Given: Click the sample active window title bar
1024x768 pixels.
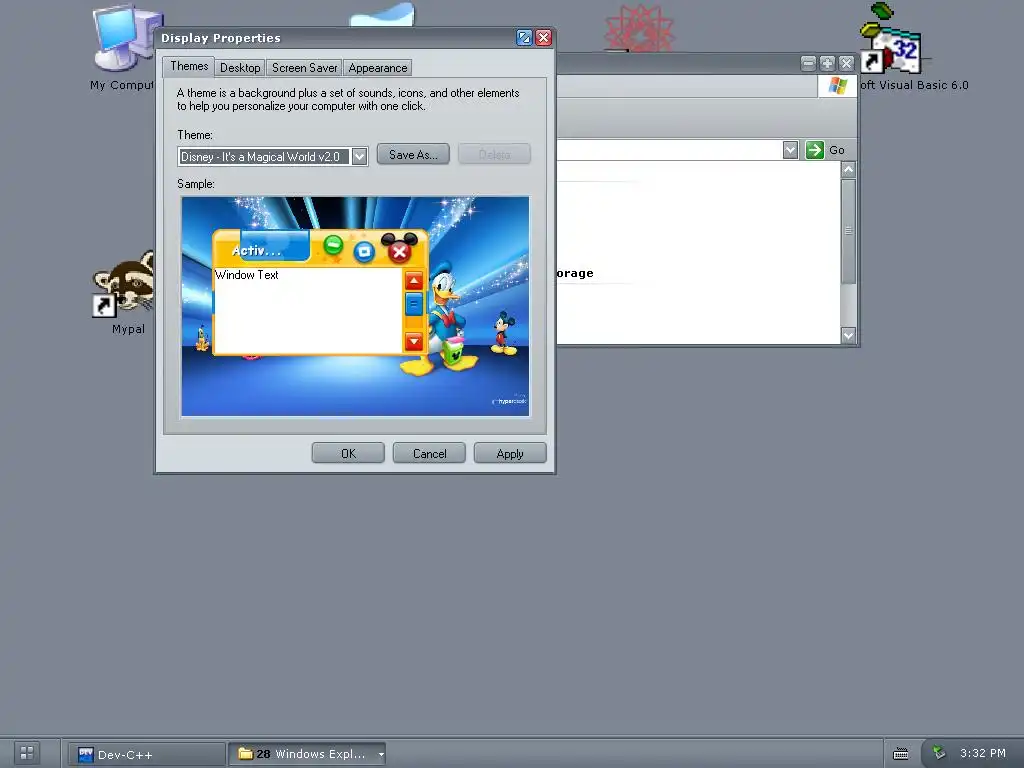Looking at the screenshot, I should (x=320, y=248).
